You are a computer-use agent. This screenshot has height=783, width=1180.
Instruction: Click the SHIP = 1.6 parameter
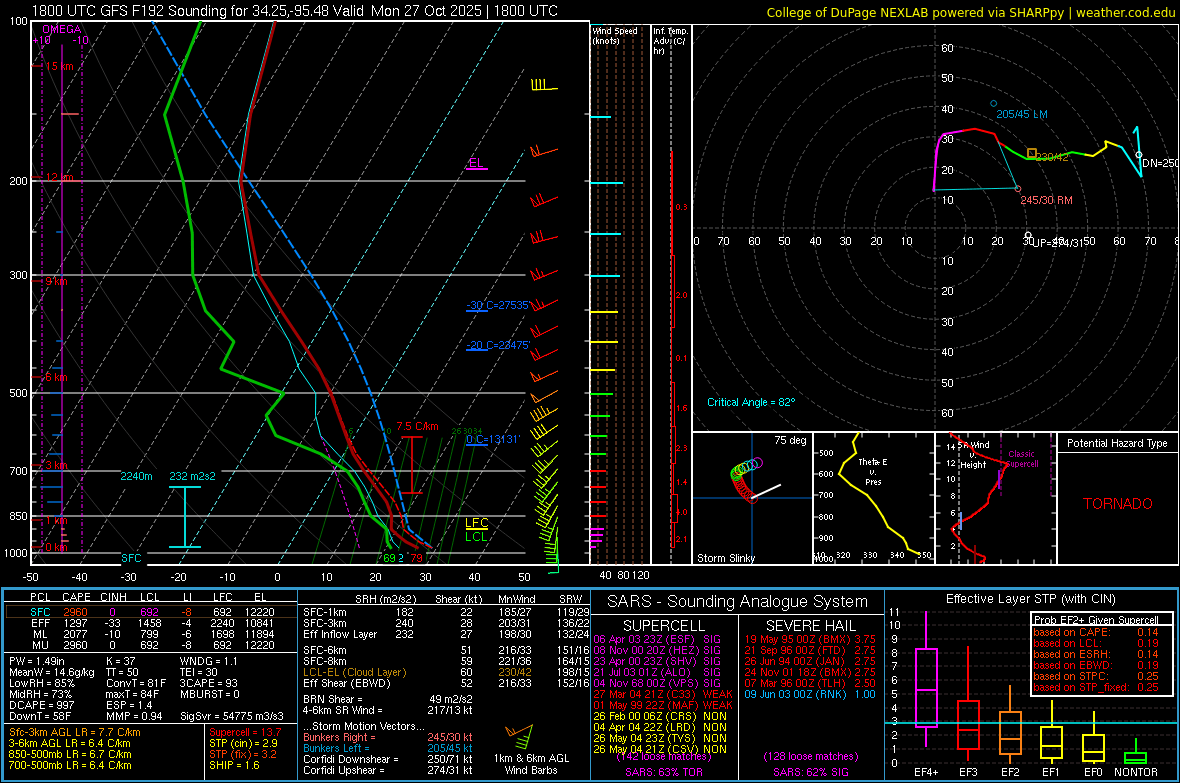tap(234, 766)
